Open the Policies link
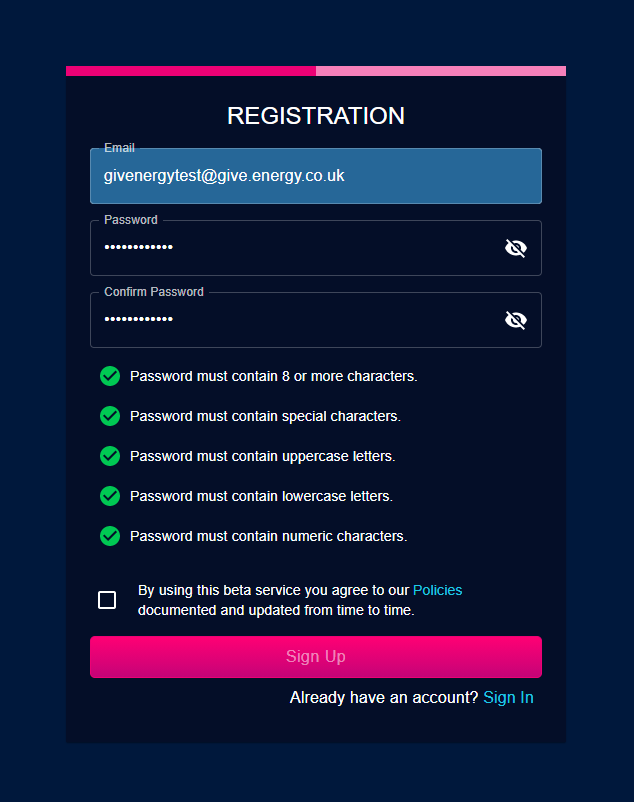The width and height of the screenshot is (634, 802). (x=437, y=590)
